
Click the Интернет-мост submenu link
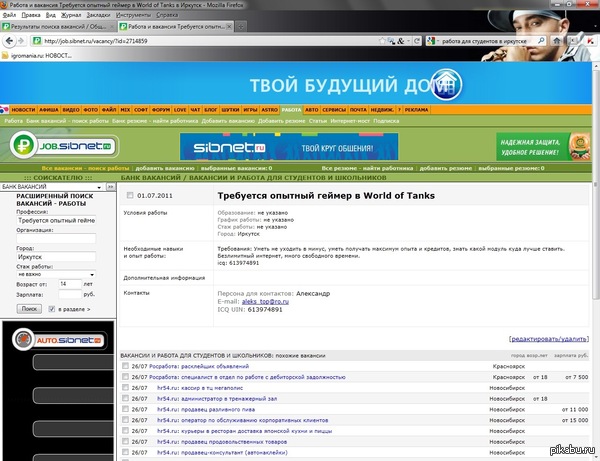[x=350, y=121]
